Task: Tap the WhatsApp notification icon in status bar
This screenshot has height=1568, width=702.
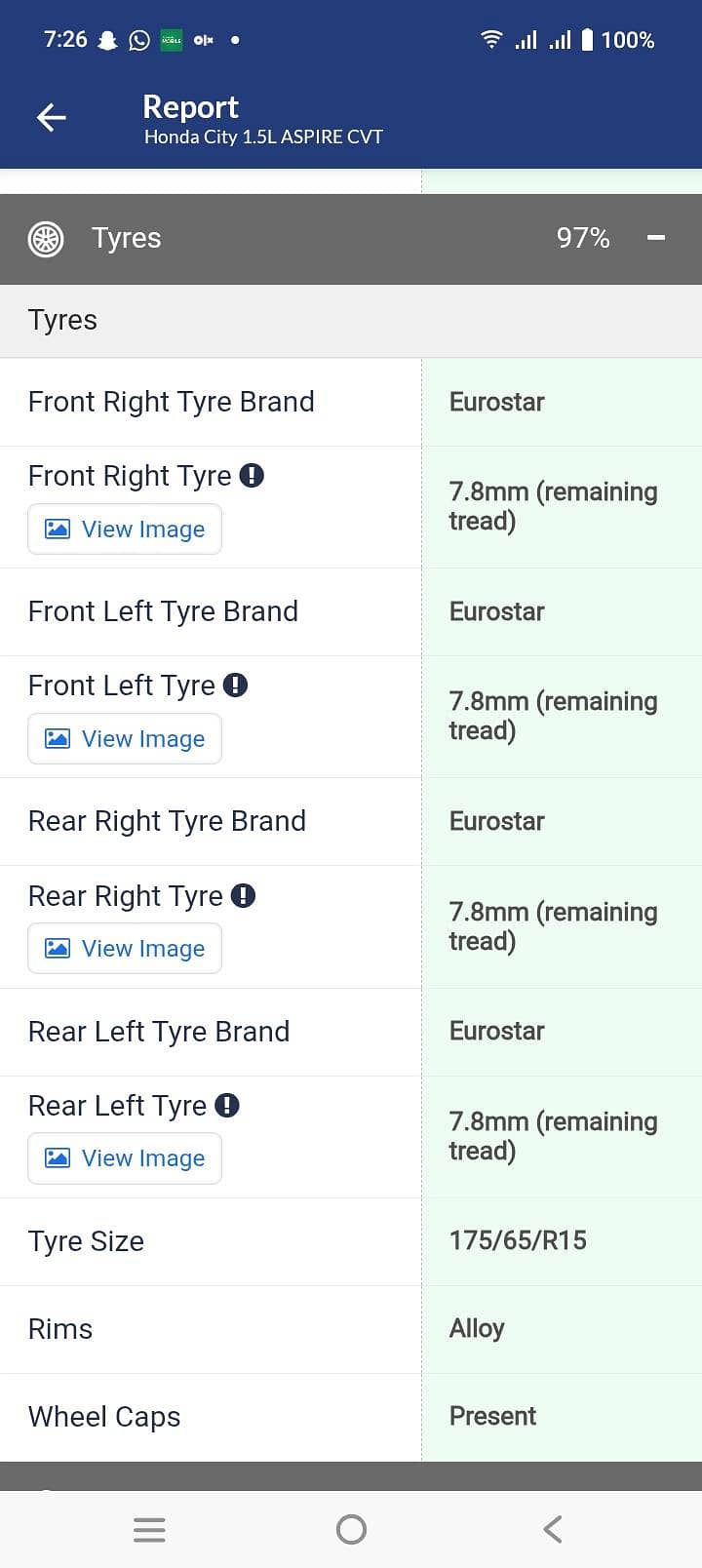Action: click(x=139, y=40)
